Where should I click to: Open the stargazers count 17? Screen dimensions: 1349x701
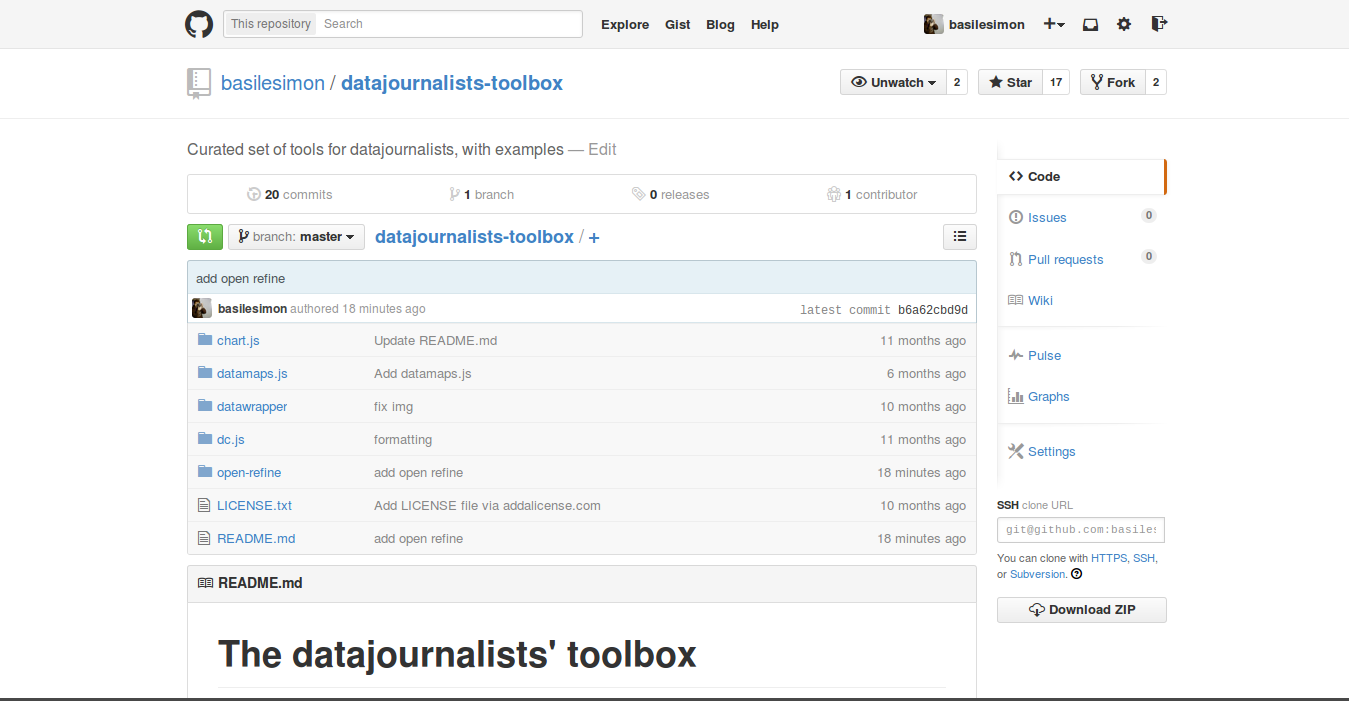[1056, 82]
